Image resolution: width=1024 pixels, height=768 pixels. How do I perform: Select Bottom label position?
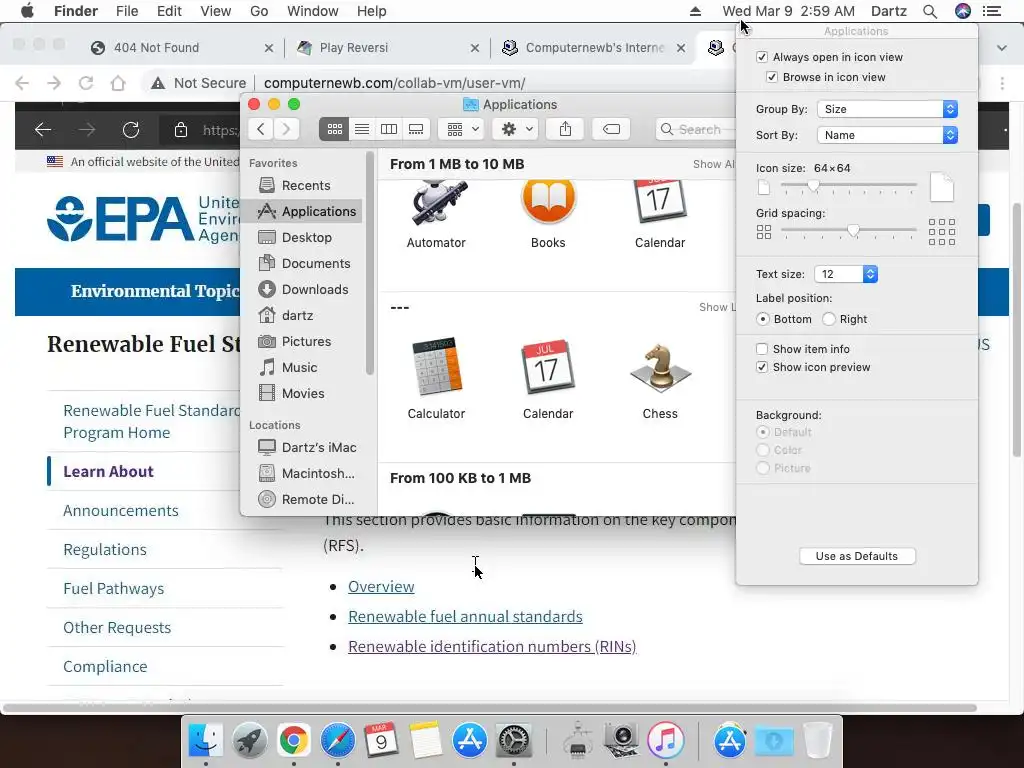pyautogui.click(x=762, y=319)
